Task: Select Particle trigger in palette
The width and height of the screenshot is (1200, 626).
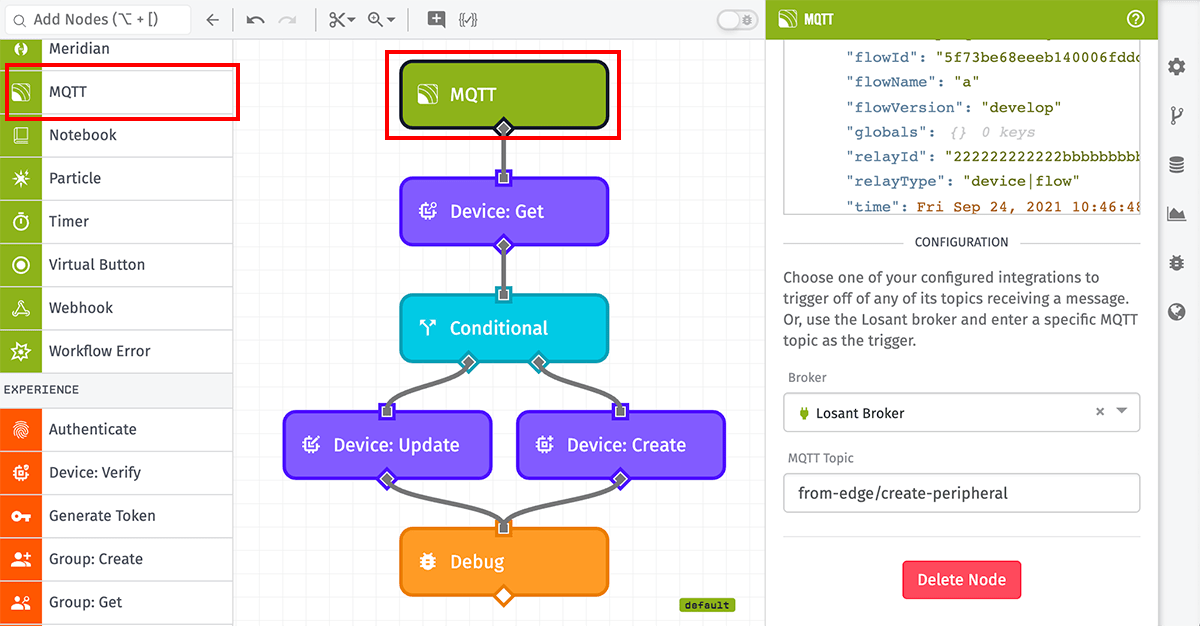Action: tap(116, 178)
